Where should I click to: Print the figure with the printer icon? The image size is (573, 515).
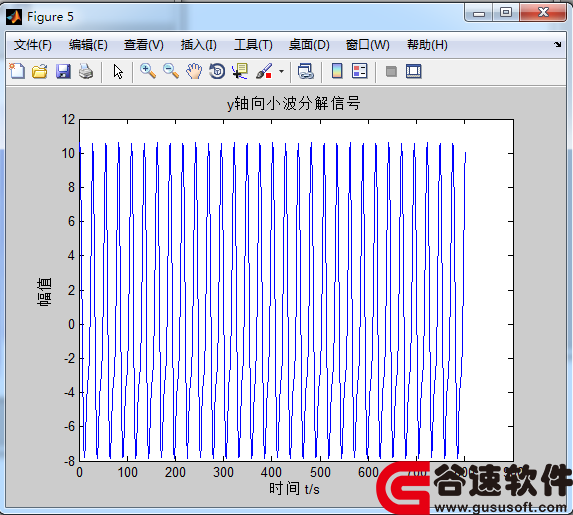click(x=86, y=71)
